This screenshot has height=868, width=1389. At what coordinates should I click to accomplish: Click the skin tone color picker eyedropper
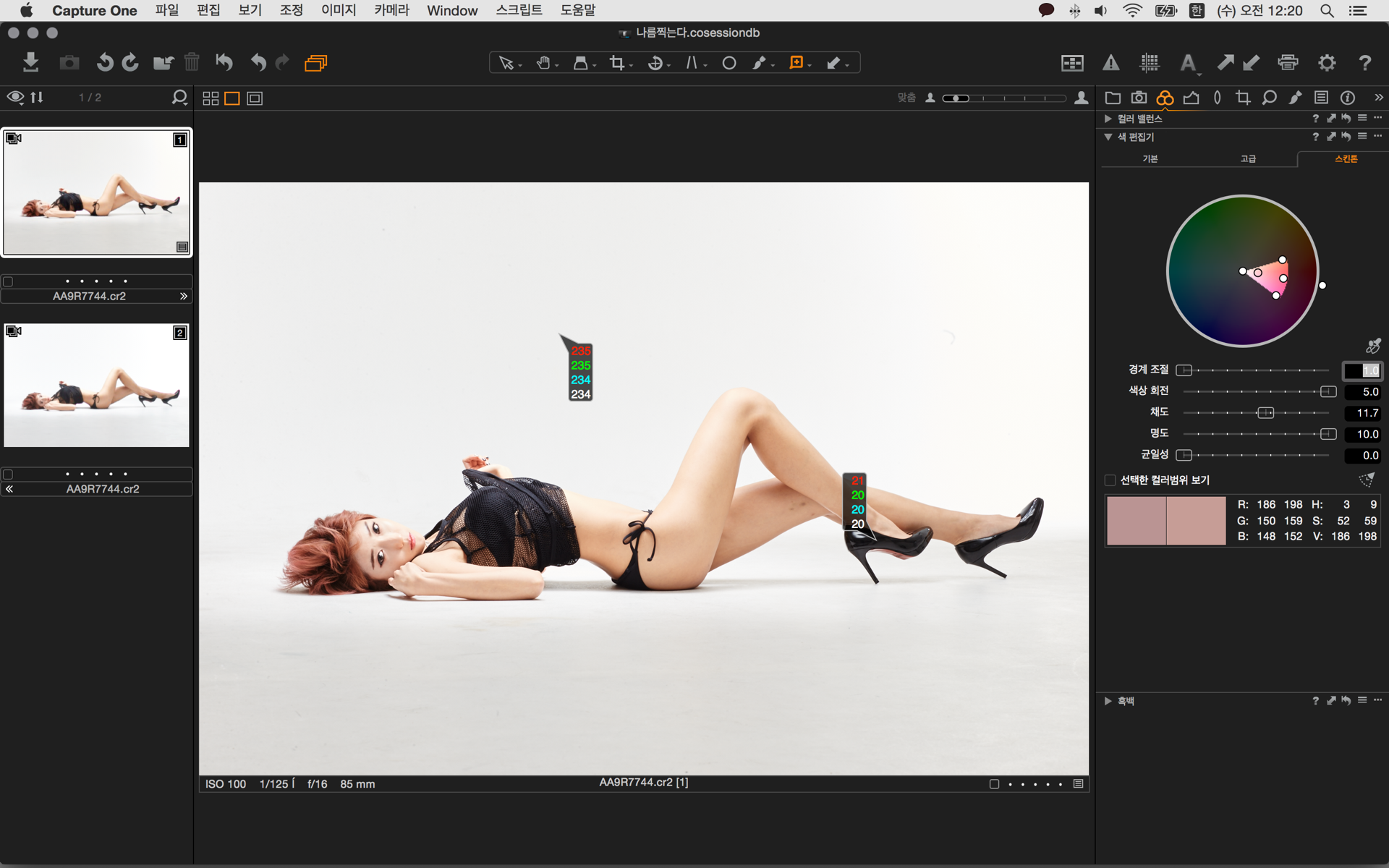(1372, 346)
